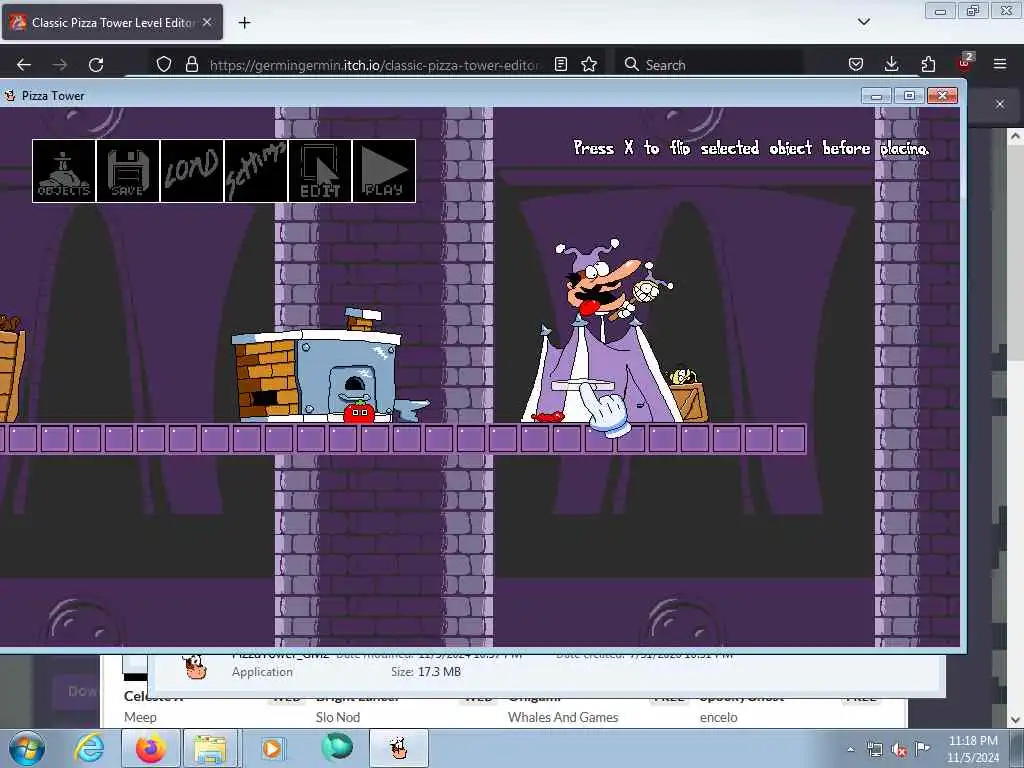
Task: Go back in Firefox browser
Action: pyautogui.click(x=24, y=65)
